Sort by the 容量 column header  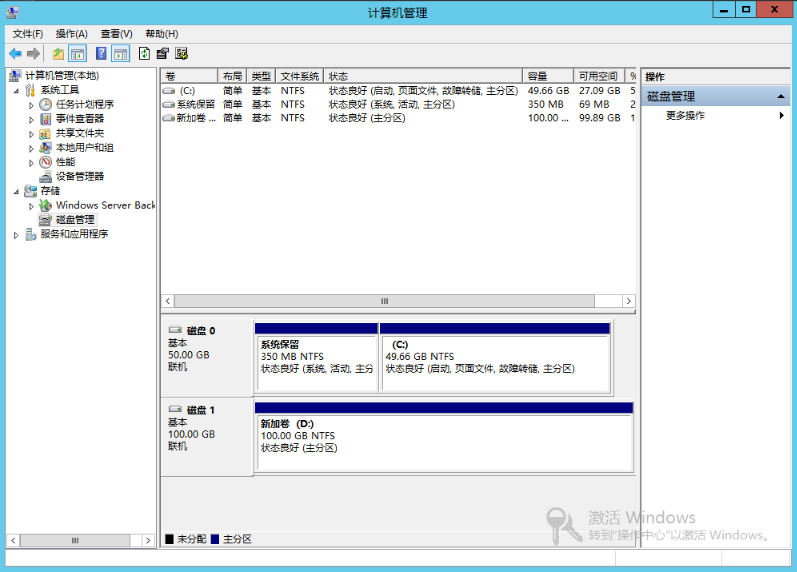coord(548,76)
